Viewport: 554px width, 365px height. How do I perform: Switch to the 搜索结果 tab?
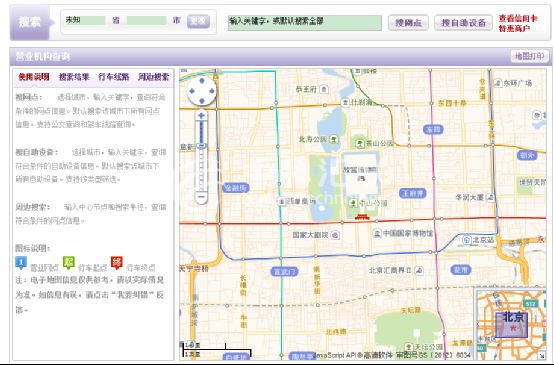pyautogui.click(x=74, y=77)
